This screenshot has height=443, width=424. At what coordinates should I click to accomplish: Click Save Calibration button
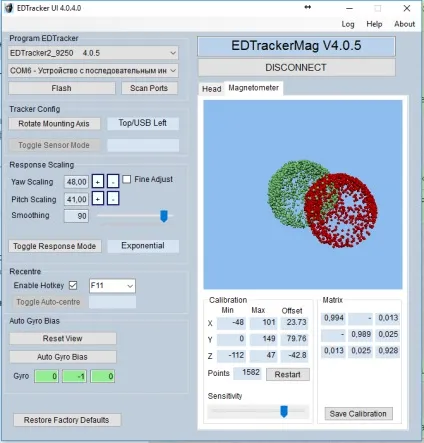point(358,414)
